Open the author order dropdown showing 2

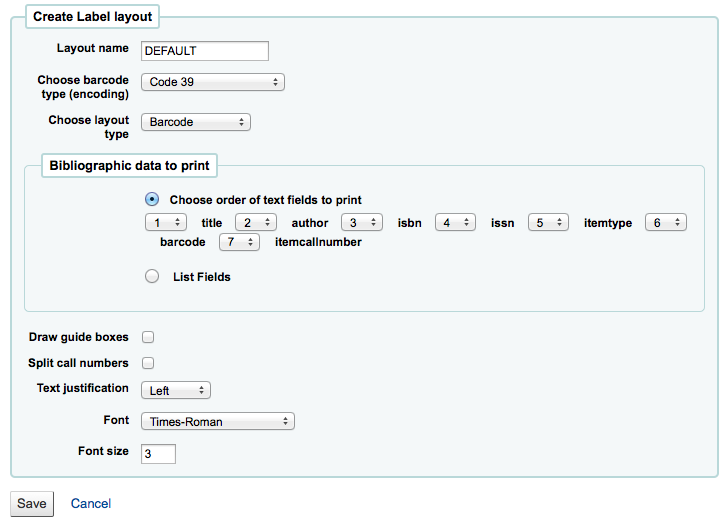256,223
